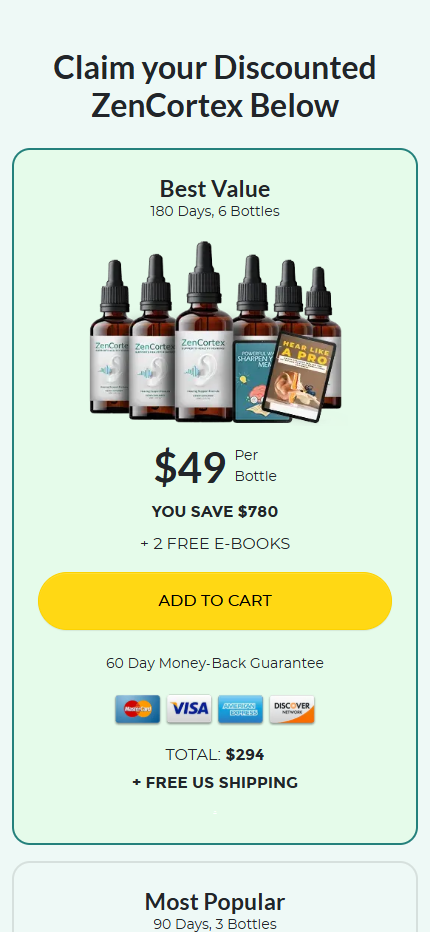Click the TOTAL: $294 amount

tap(215, 755)
